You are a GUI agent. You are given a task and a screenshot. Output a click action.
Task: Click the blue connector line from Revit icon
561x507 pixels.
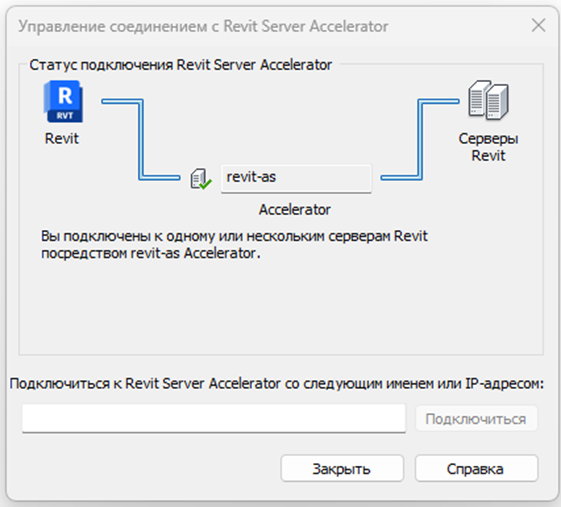click(x=141, y=140)
